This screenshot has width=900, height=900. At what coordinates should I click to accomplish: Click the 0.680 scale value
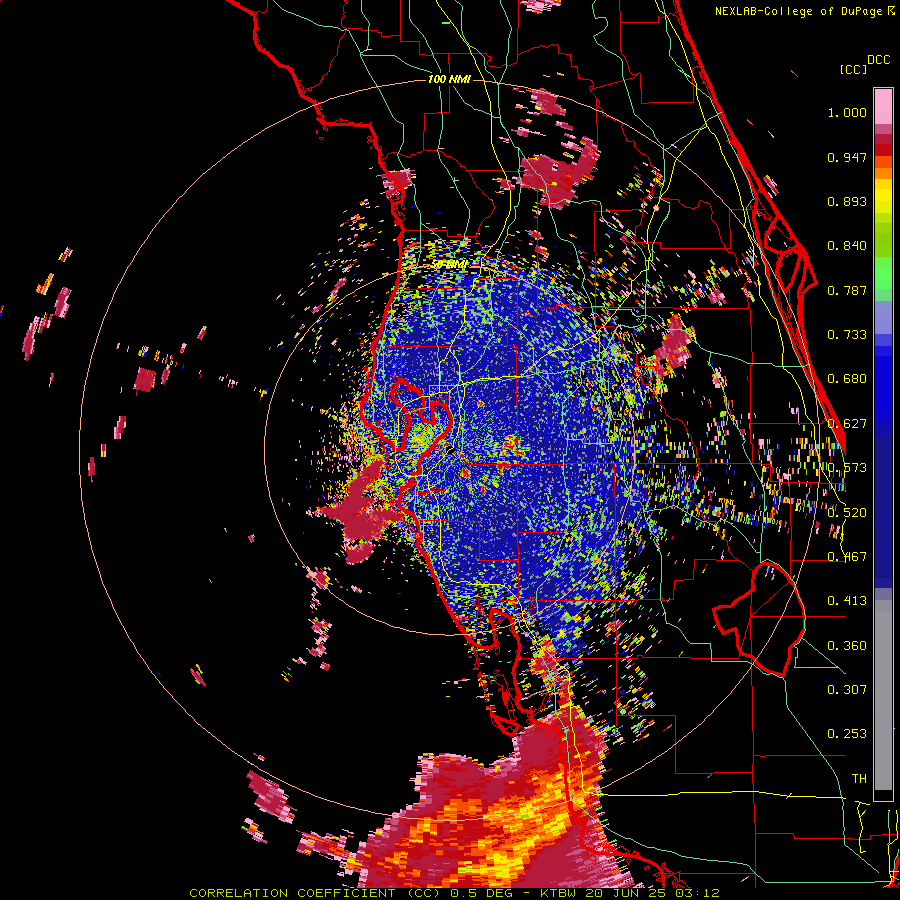point(847,379)
